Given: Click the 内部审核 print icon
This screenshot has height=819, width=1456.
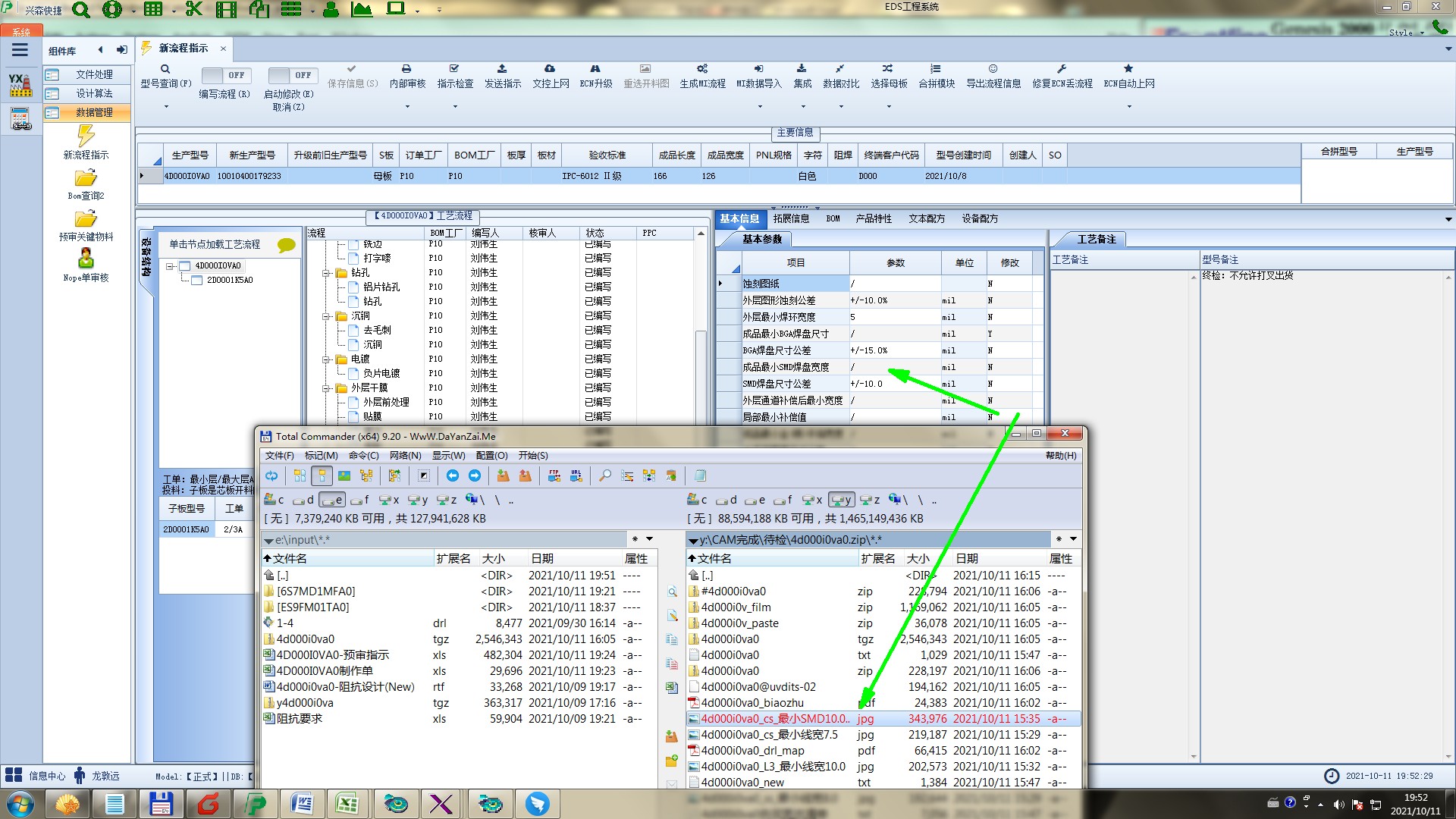Looking at the screenshot, I should pyautogui.click(x=406, y=69).
